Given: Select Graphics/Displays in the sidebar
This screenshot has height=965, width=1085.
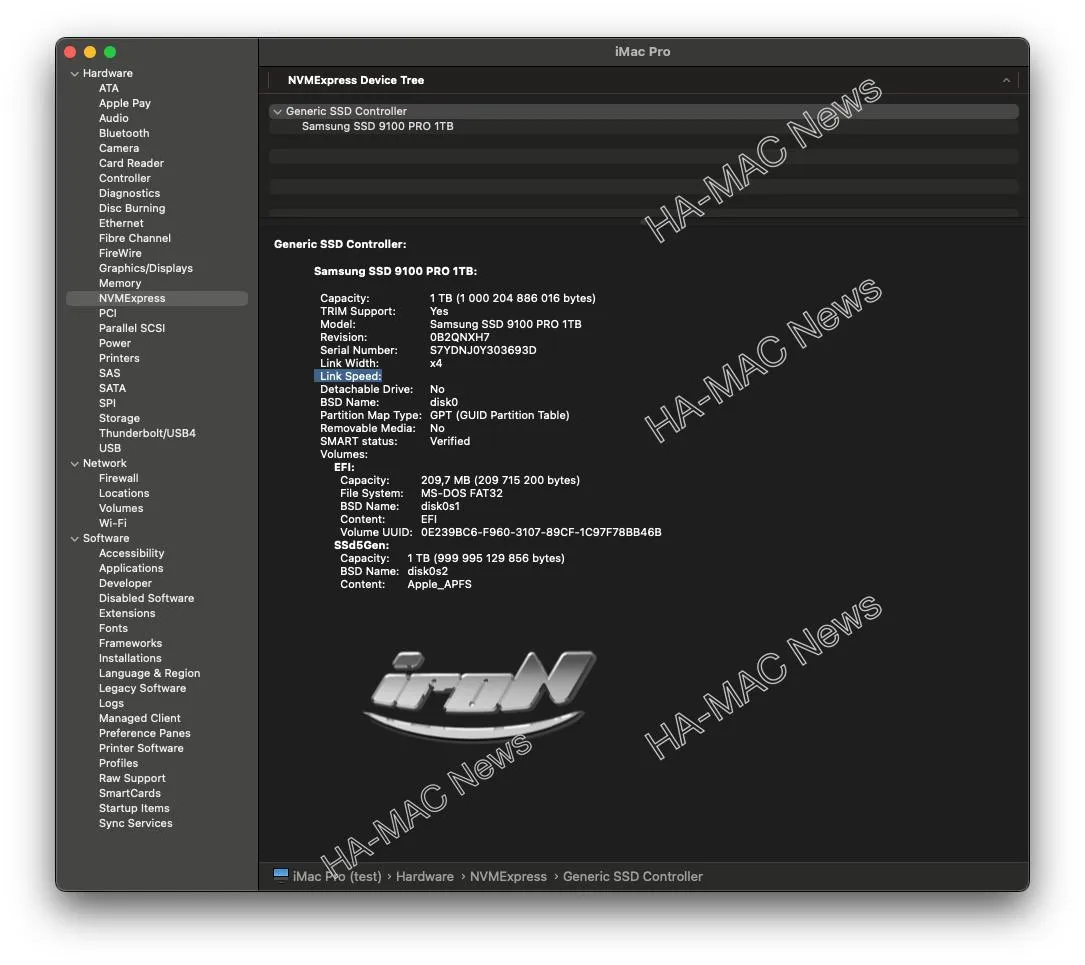Looking at the screenshot, I should coord(145,268).
